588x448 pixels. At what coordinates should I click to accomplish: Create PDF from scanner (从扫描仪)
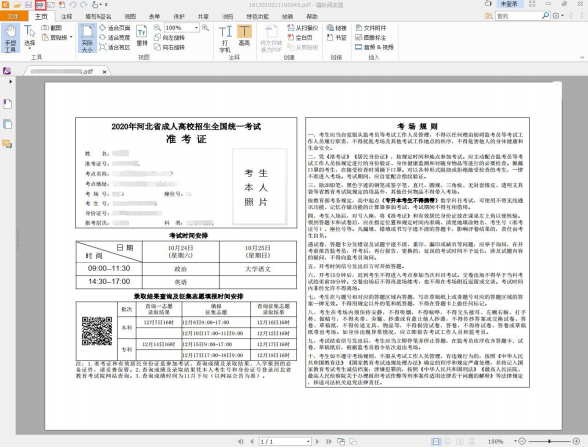(x=303, y=28)
